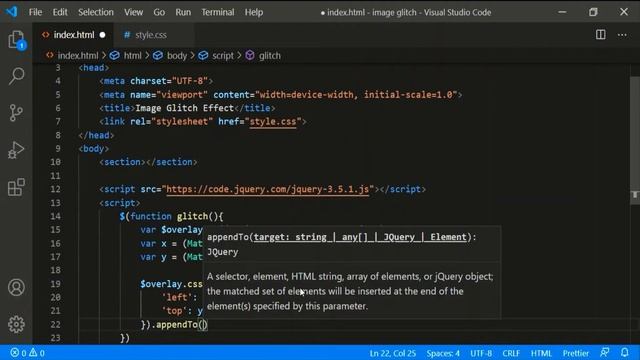The image size is (640, 360).
Task: Open the View menu
Action: [133, 12]
